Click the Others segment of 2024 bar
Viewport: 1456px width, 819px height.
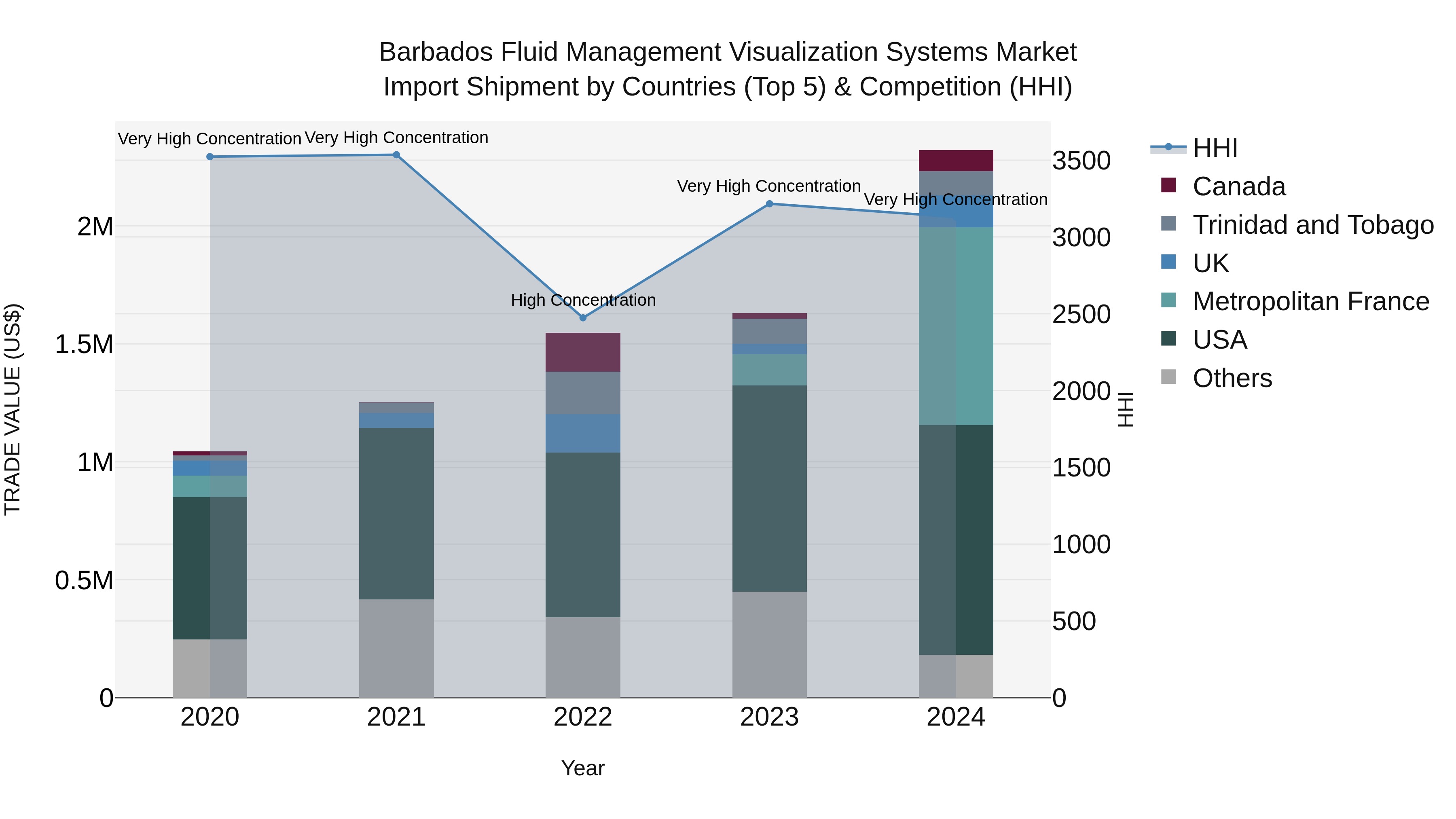(x=956, y=676)
